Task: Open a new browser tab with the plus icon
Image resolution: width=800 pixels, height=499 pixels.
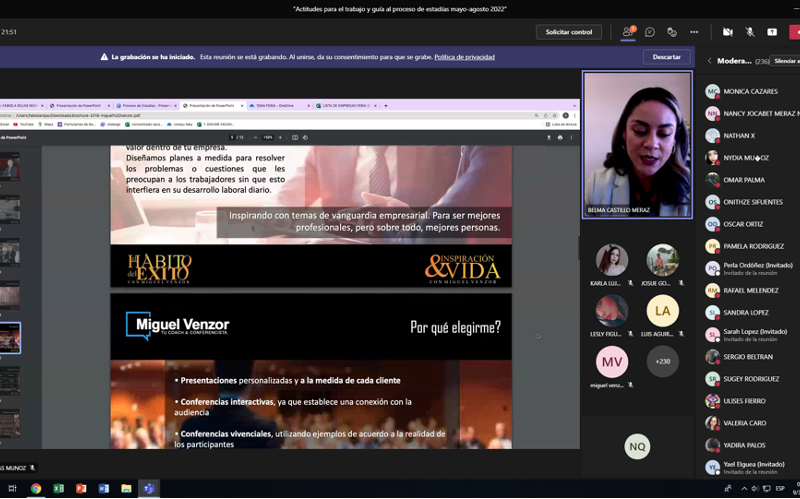Action: pos(386,106)
